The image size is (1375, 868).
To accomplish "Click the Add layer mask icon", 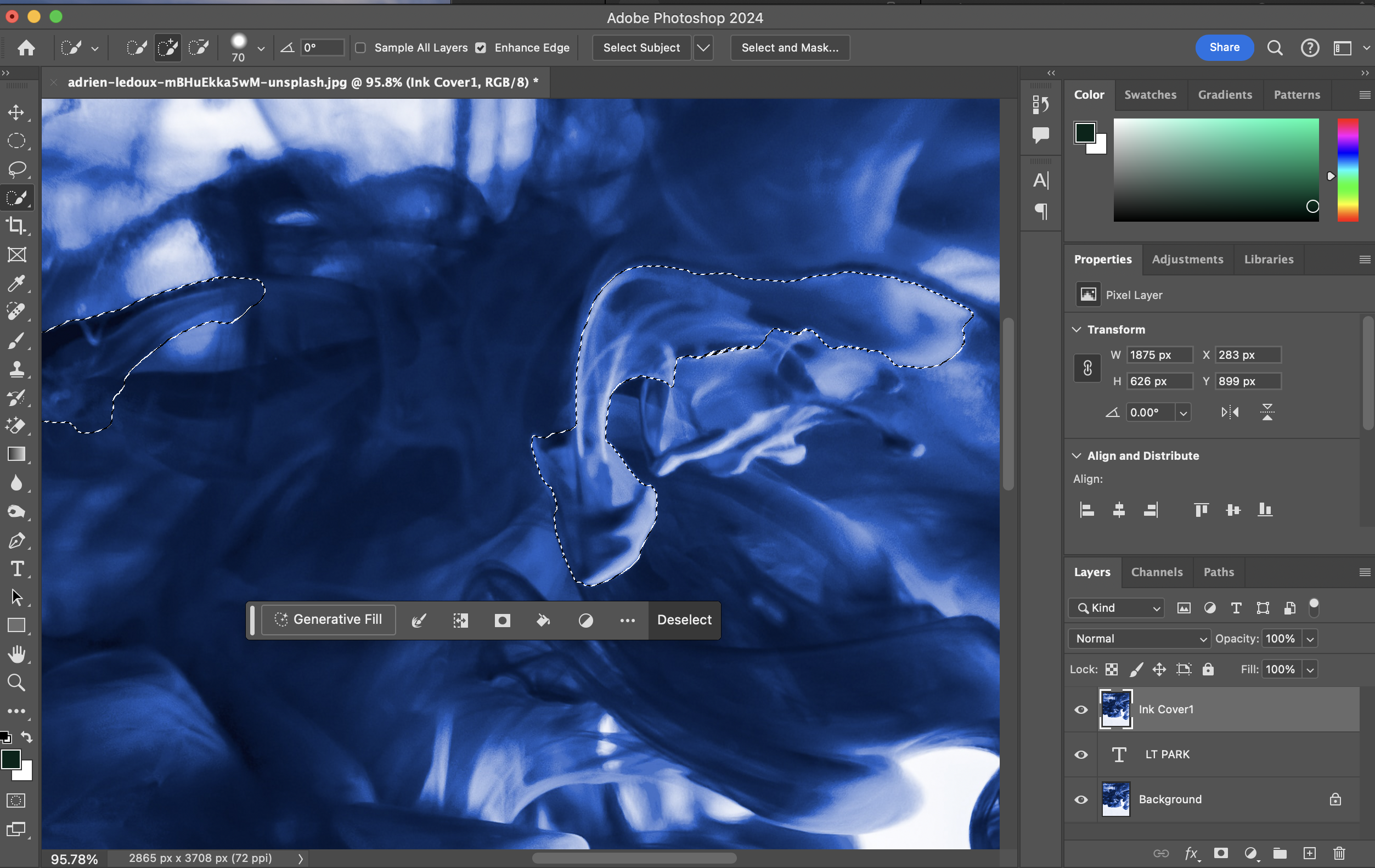I will pos(1221,853).
